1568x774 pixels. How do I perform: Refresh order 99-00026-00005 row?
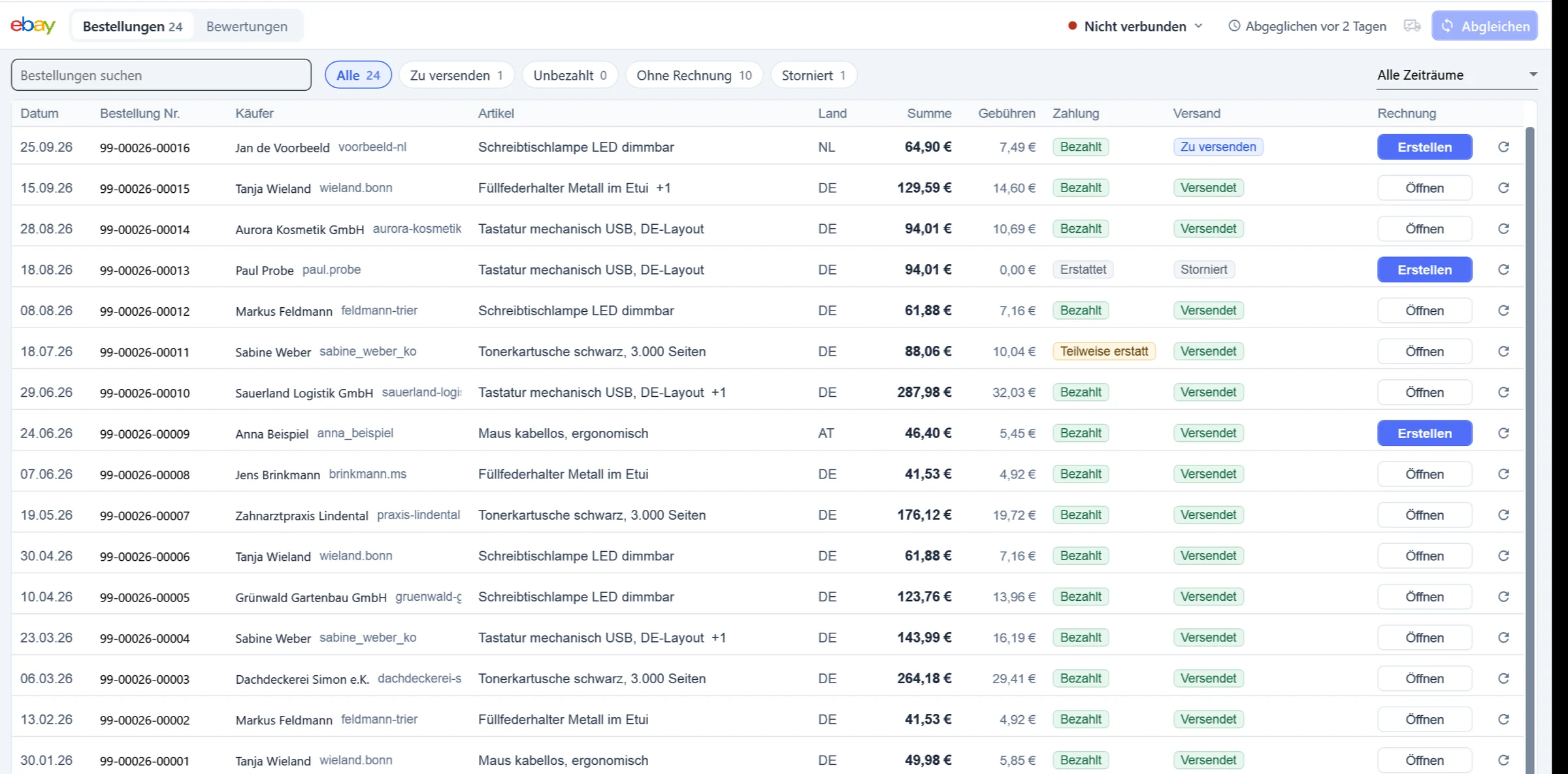1503,597
